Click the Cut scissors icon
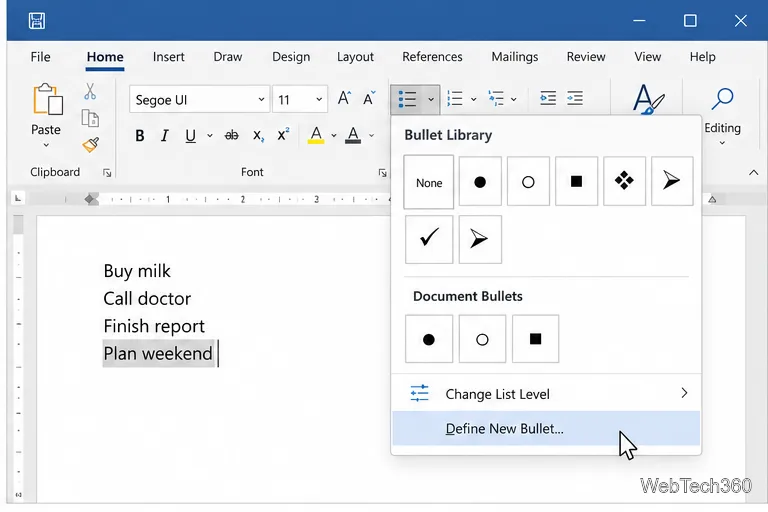768x512 pixels. [x=90, y=91]
